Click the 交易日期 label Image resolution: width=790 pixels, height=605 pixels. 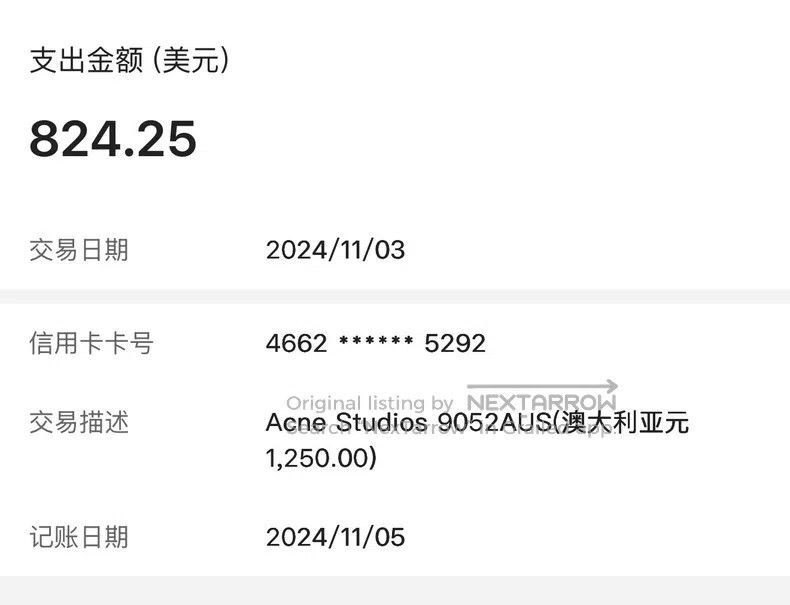pos(79,250)
